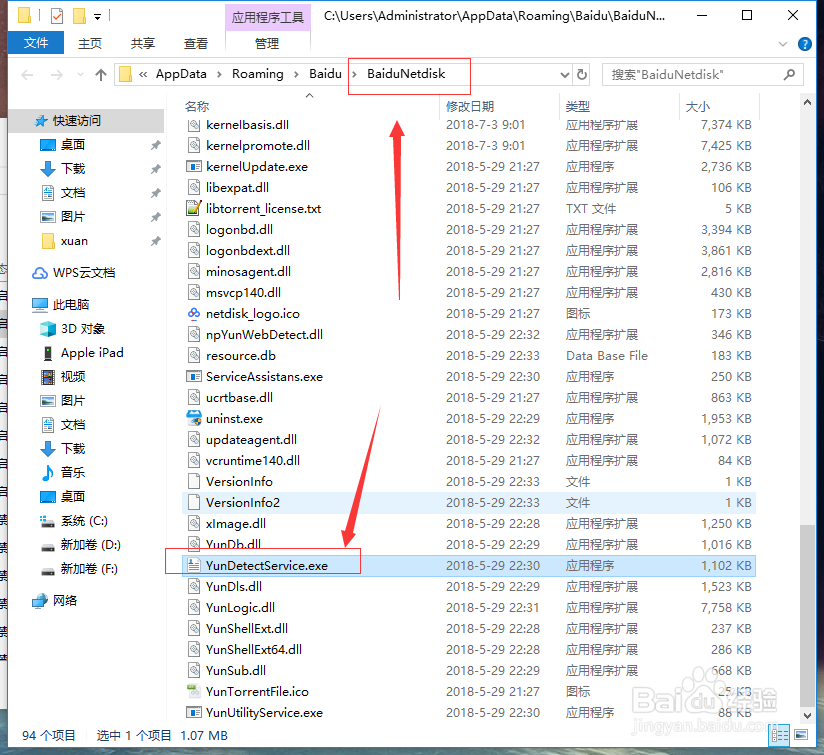
Task: Switch to large icons view in status bar
Action: coord(801,735)
